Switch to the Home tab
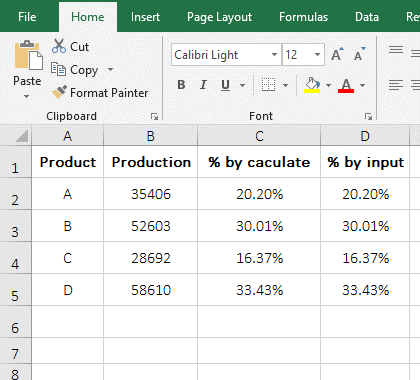The image size is (420, 380). point(88,17)
